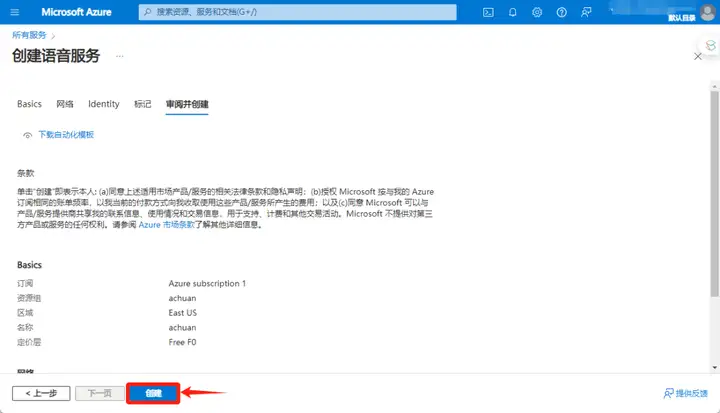Open the help question mark menu
The height and width of the screenshot is (413, 720).
click(x=561, y=12)
